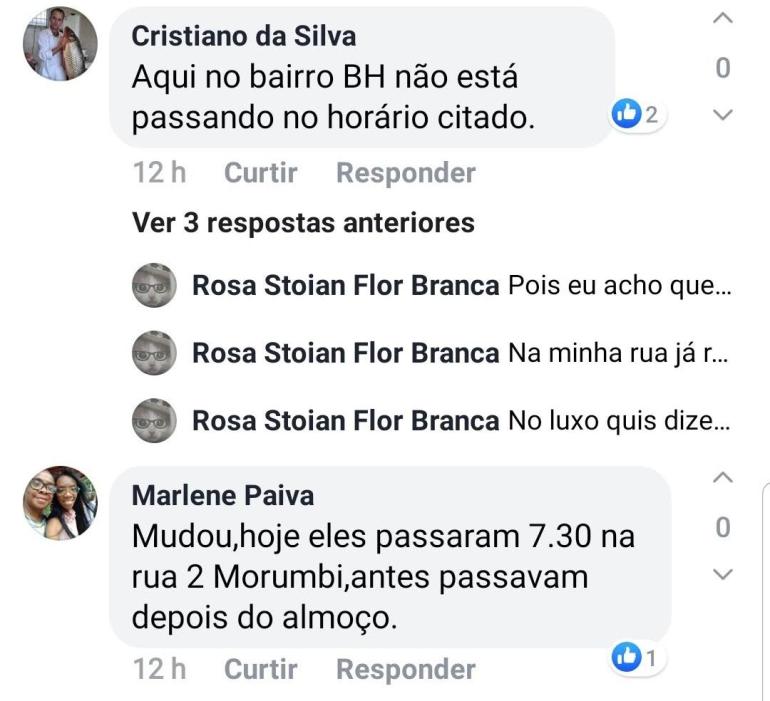Open Cristiano da Silva's profile name link

244,36
